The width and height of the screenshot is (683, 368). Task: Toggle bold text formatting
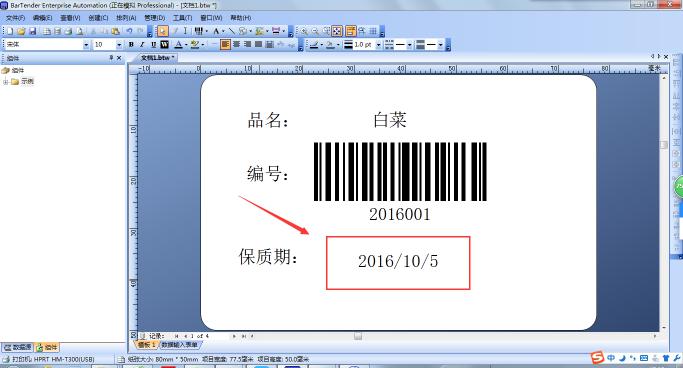pos(131,44)
